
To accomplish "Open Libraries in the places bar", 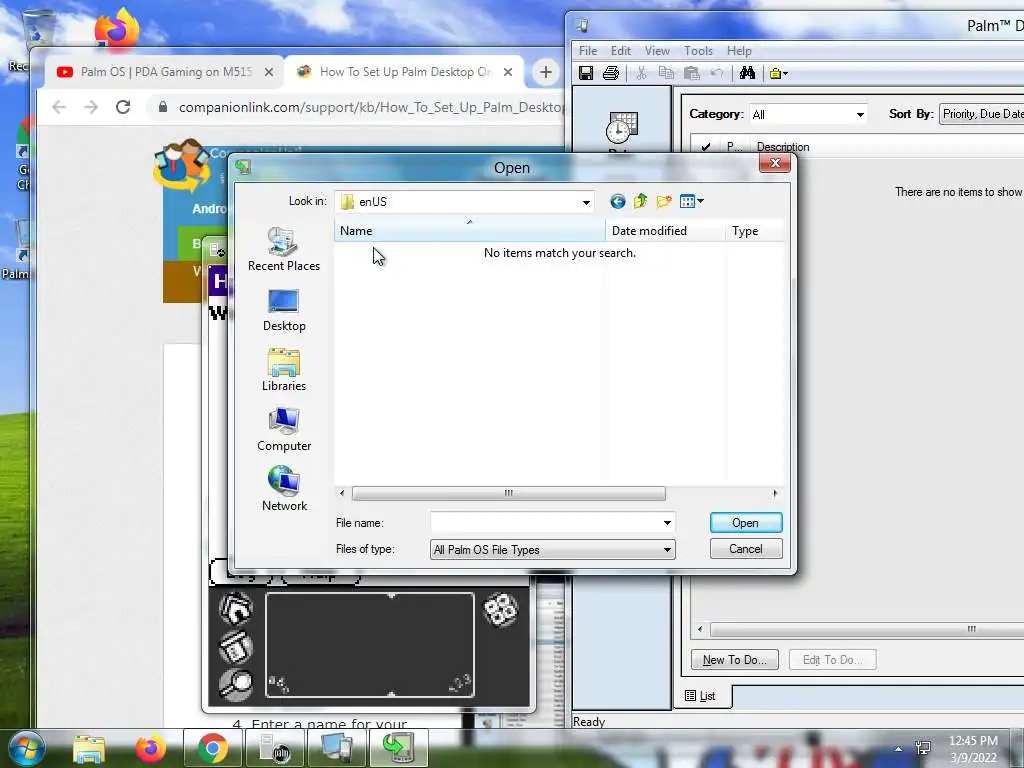I will pos(283,370).
